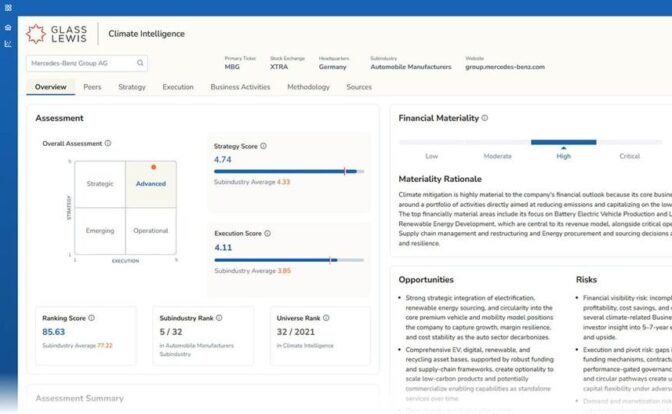The height and width of the screenshot is (414, 672).
Task: Click the search magnifier icon
Action: 139,63
